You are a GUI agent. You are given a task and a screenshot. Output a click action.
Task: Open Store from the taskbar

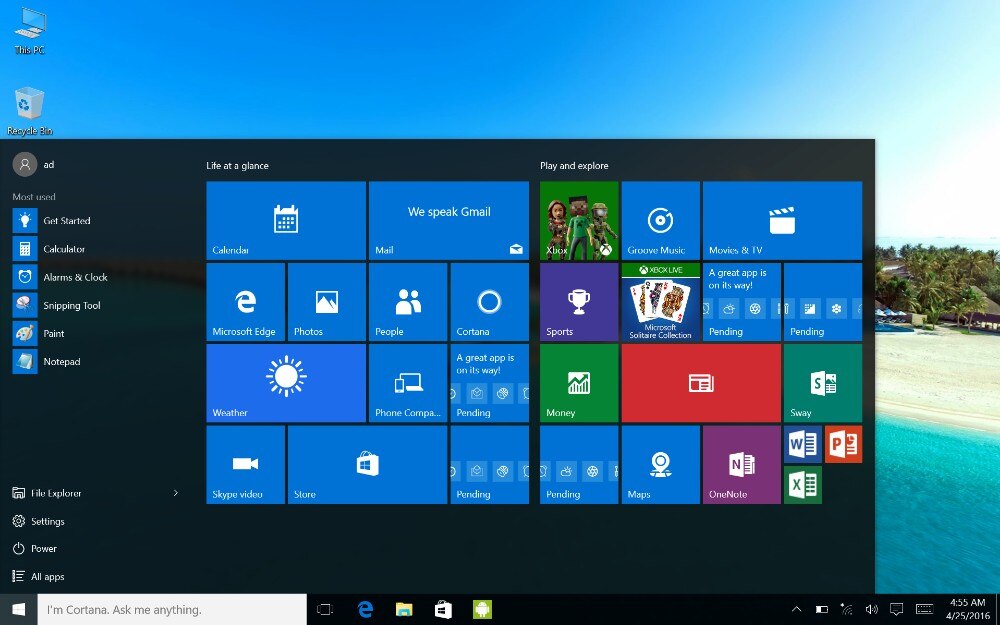click(443, 610)
